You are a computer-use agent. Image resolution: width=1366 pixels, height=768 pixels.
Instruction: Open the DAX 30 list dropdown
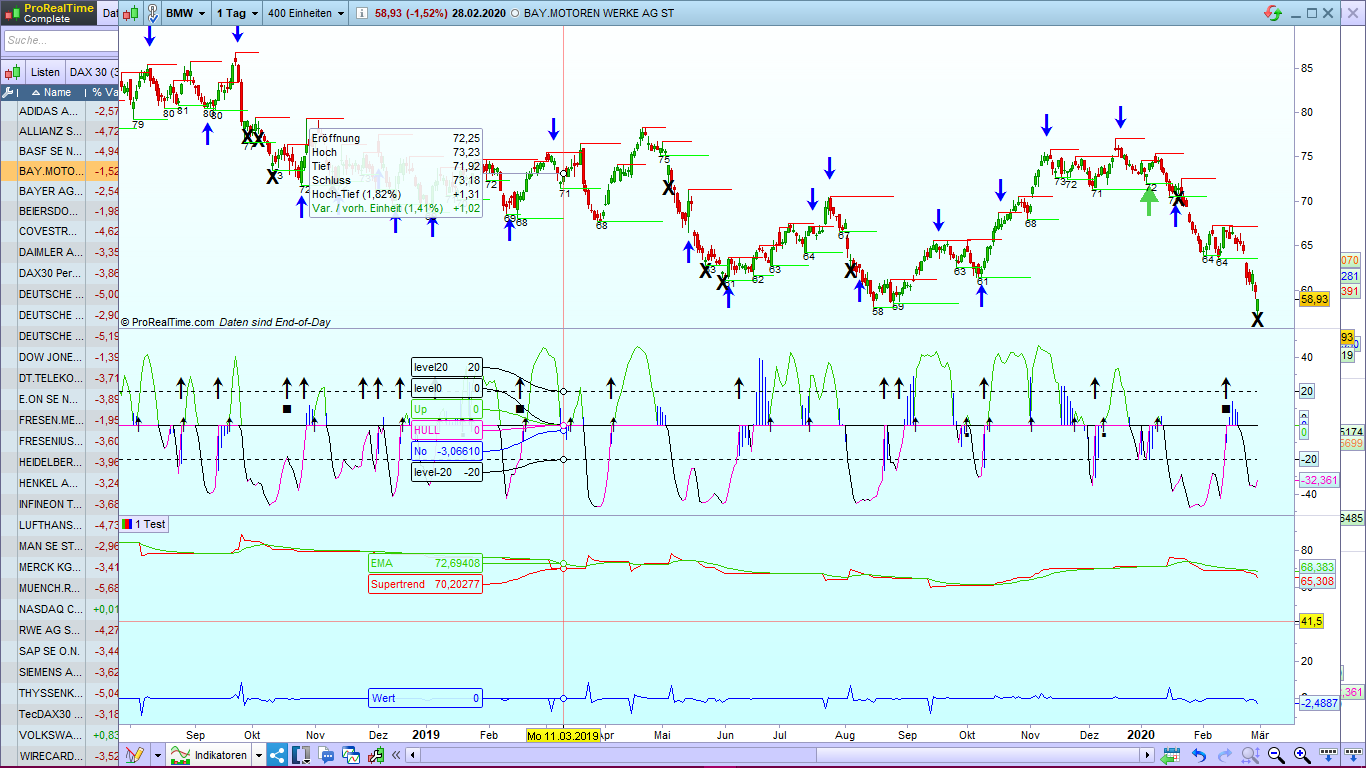[93, 72]
